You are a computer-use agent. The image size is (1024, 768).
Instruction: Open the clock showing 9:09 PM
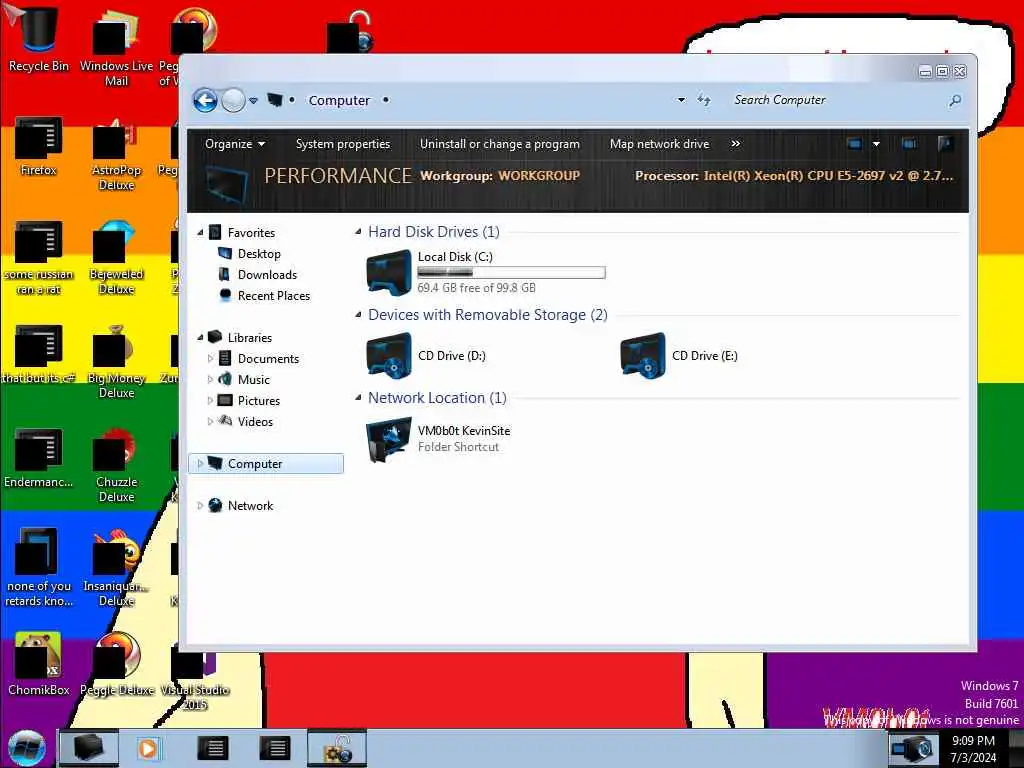pos(973,749)
